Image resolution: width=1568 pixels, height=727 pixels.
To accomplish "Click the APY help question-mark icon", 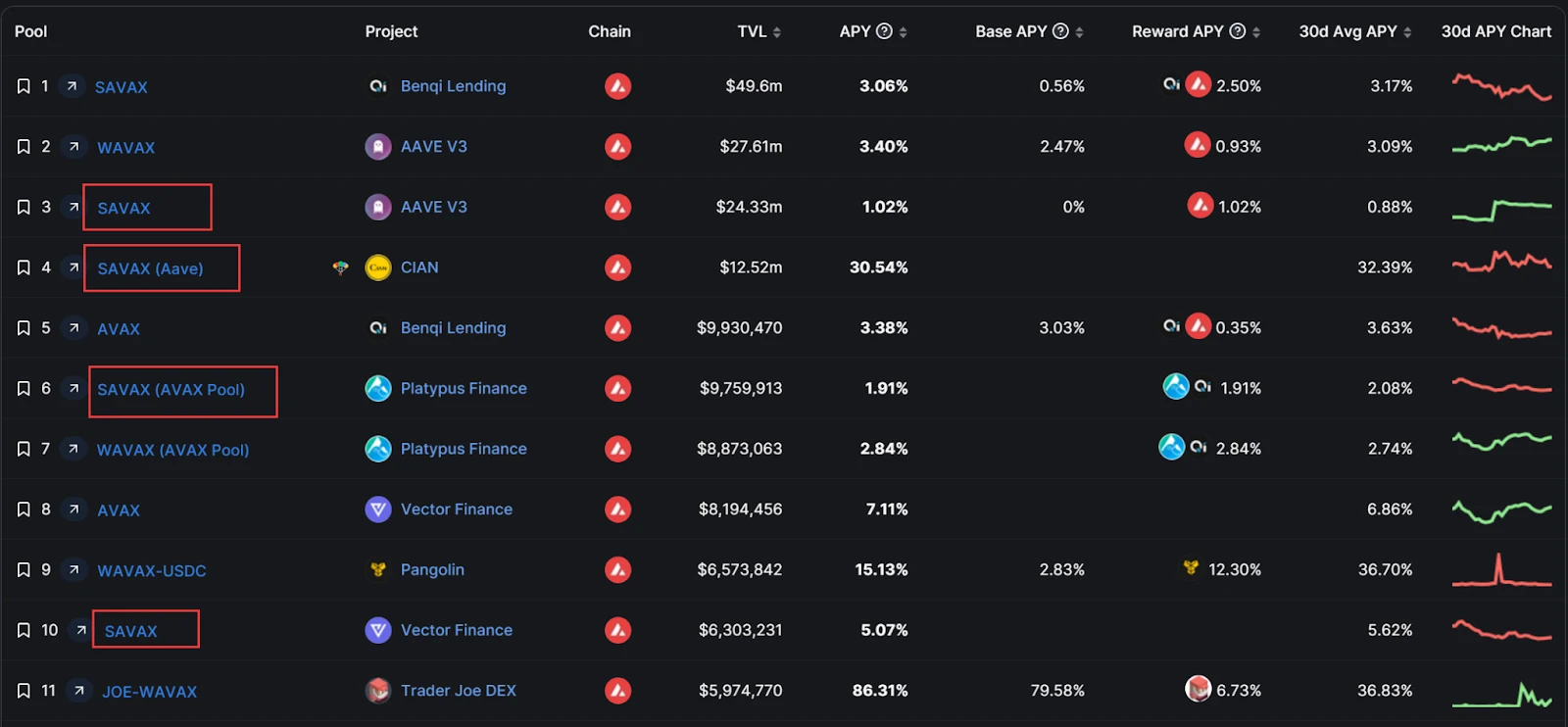I will click(x=884, y=31).
